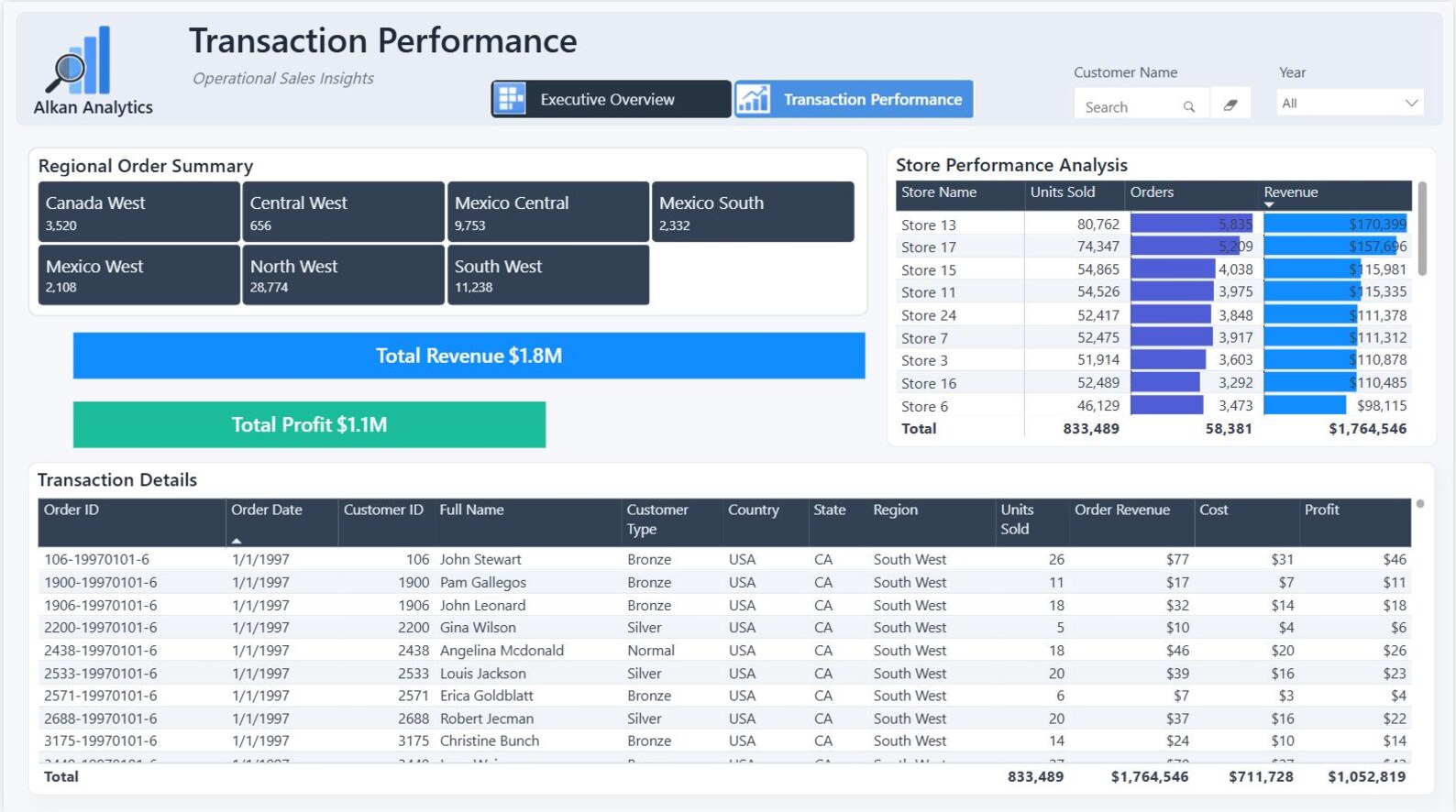The height and width of the screenshot is (812, 1456).
Task: Click customer name Angelina Mcdonald
Action: [x=502, y=651]
